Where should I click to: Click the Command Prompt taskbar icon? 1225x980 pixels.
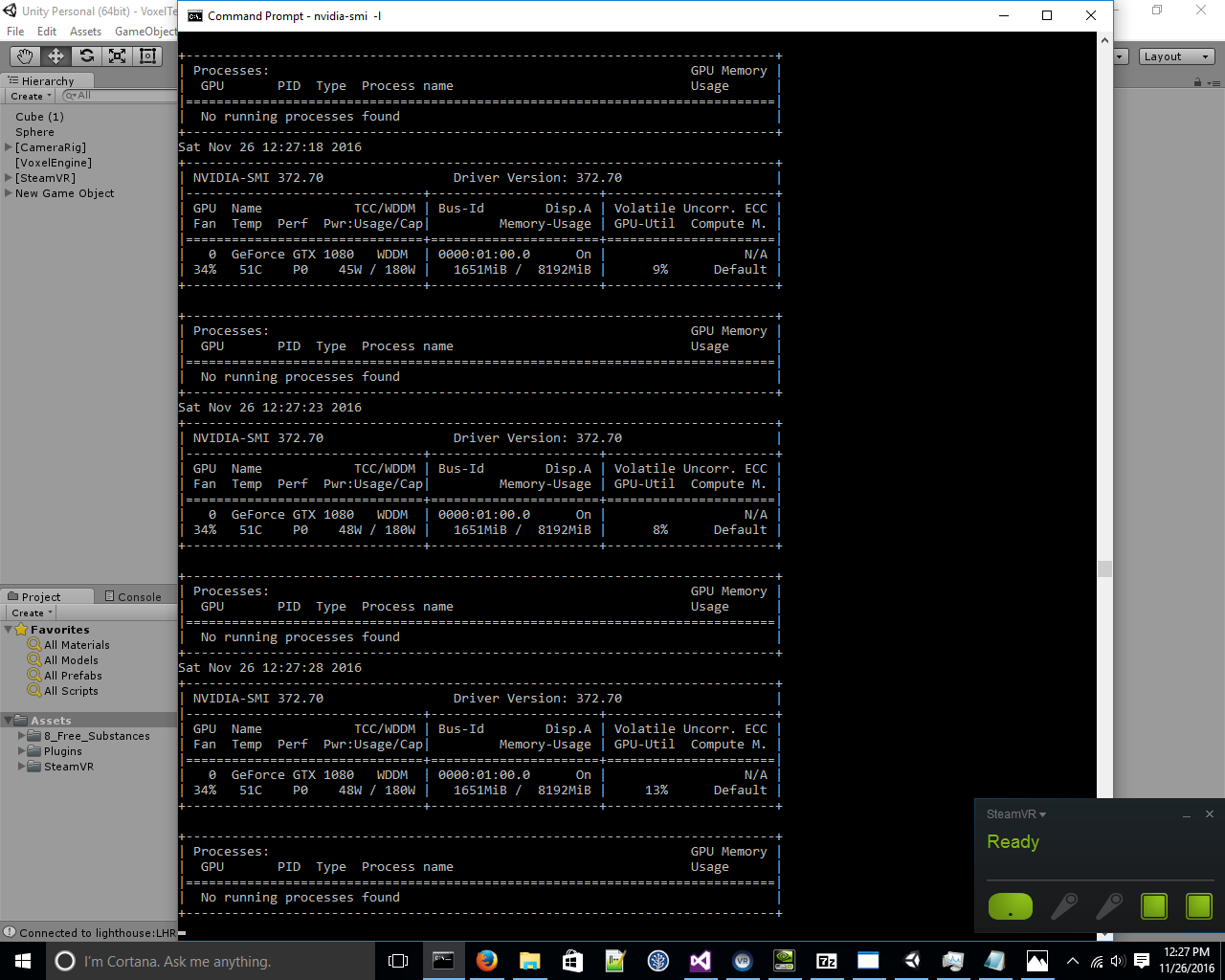coord(443,960)
